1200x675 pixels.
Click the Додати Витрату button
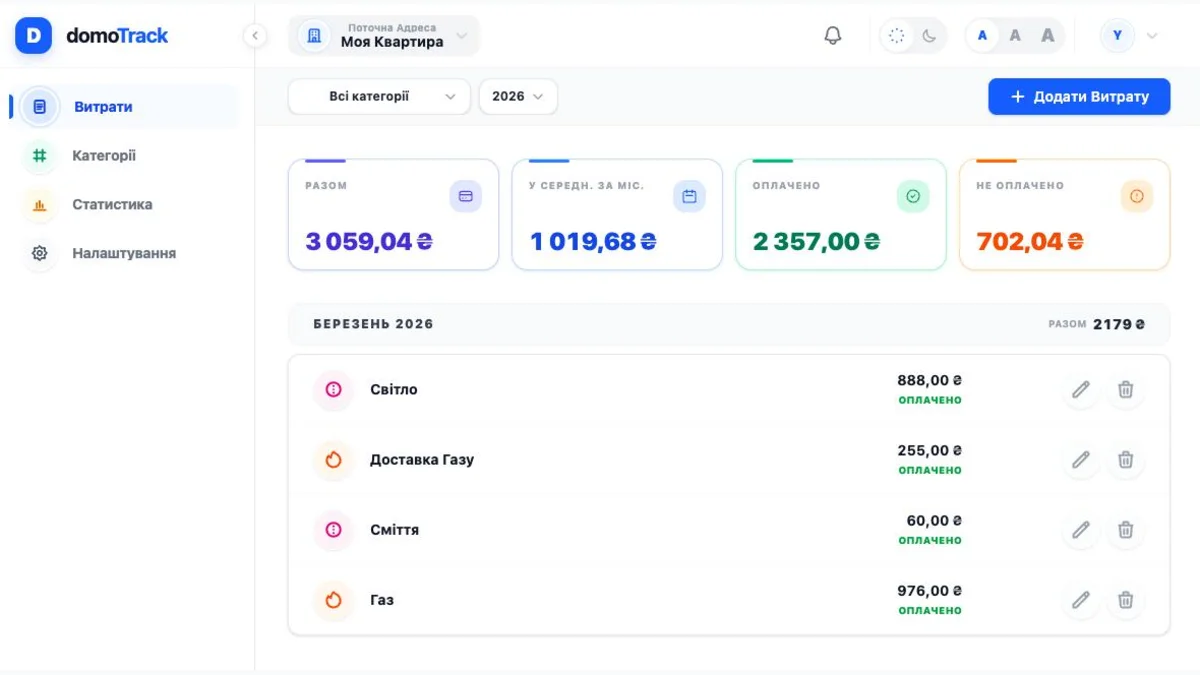click(x=1079, y=96)
